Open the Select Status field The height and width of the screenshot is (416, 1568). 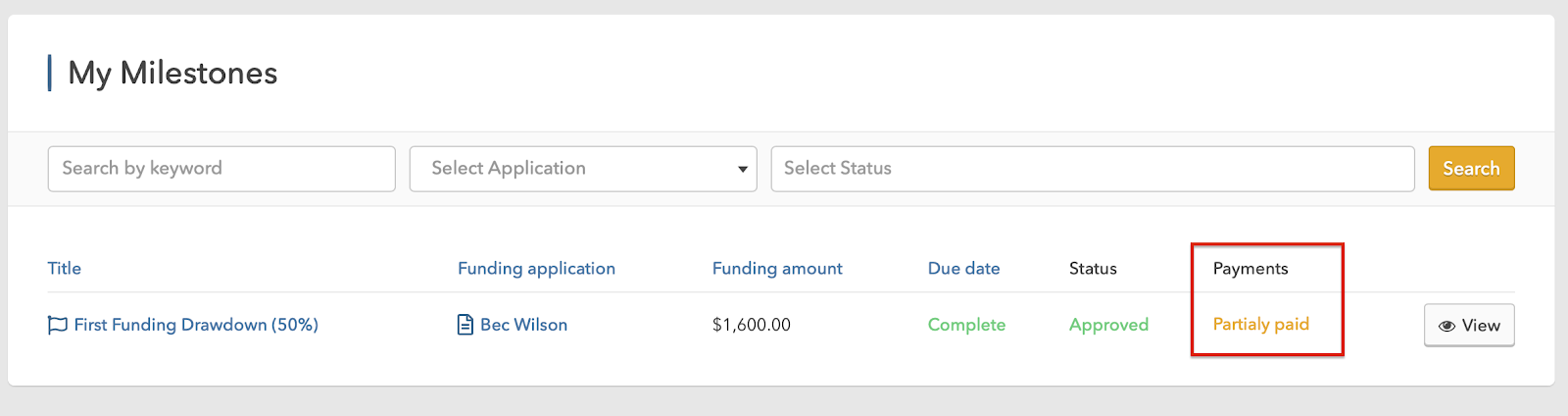click(x=1092, y=169)
